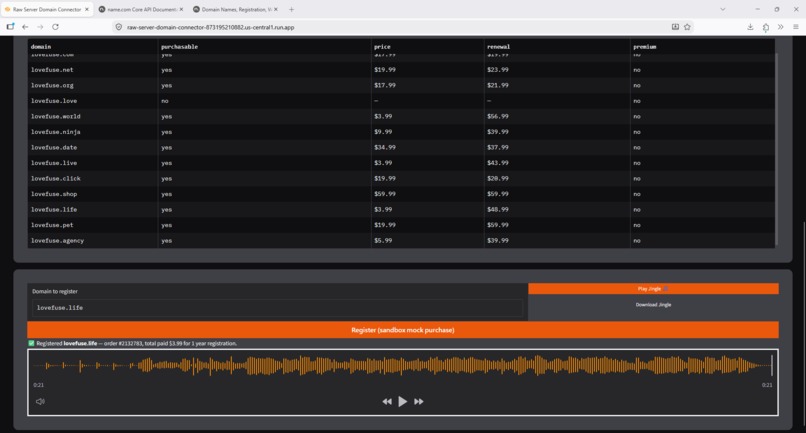806x433 pixels.
Task: List all tabs dropdown arrow
Action: (723, 9)
